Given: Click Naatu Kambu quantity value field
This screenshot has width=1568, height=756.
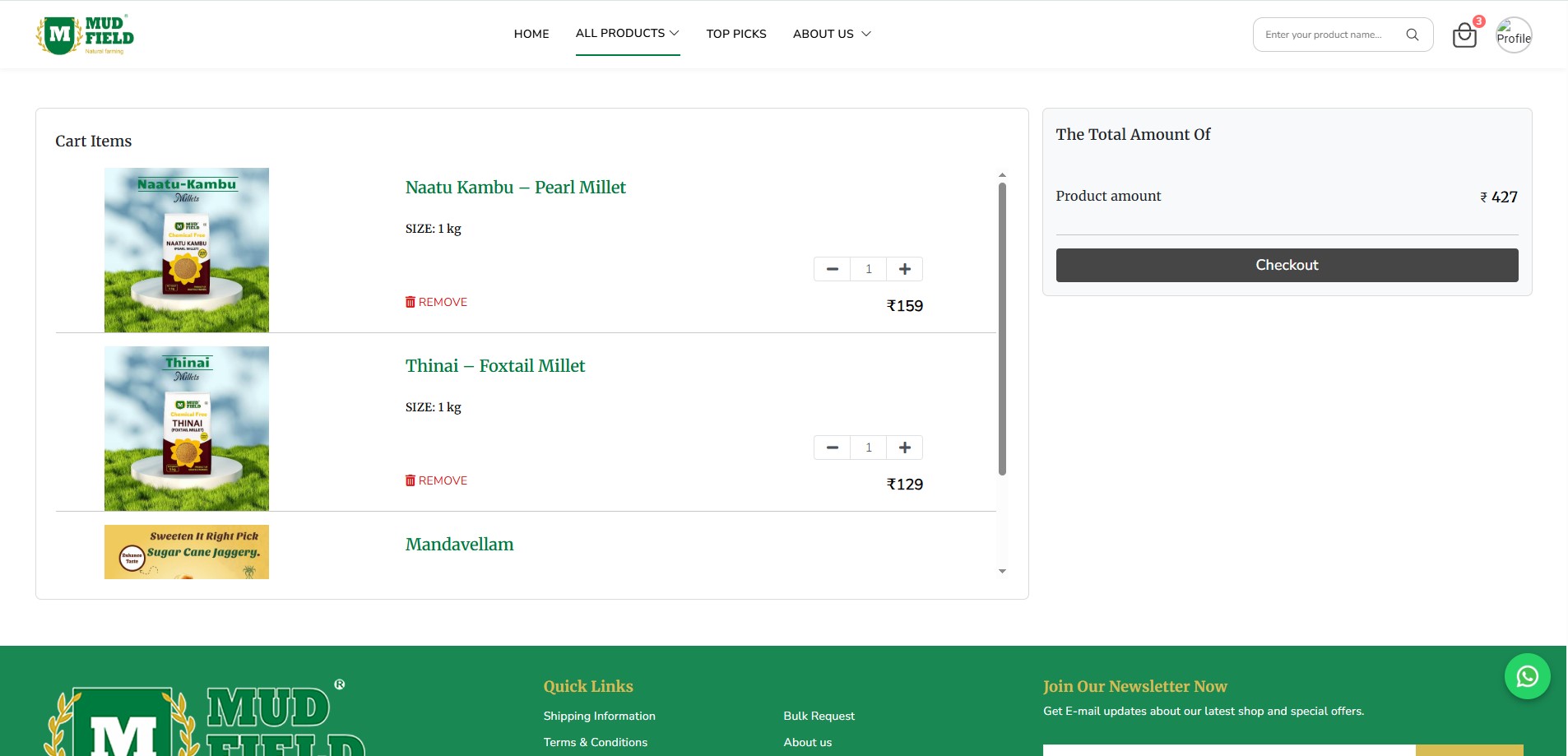Looking at the screenshot, I should pos(869,269).
